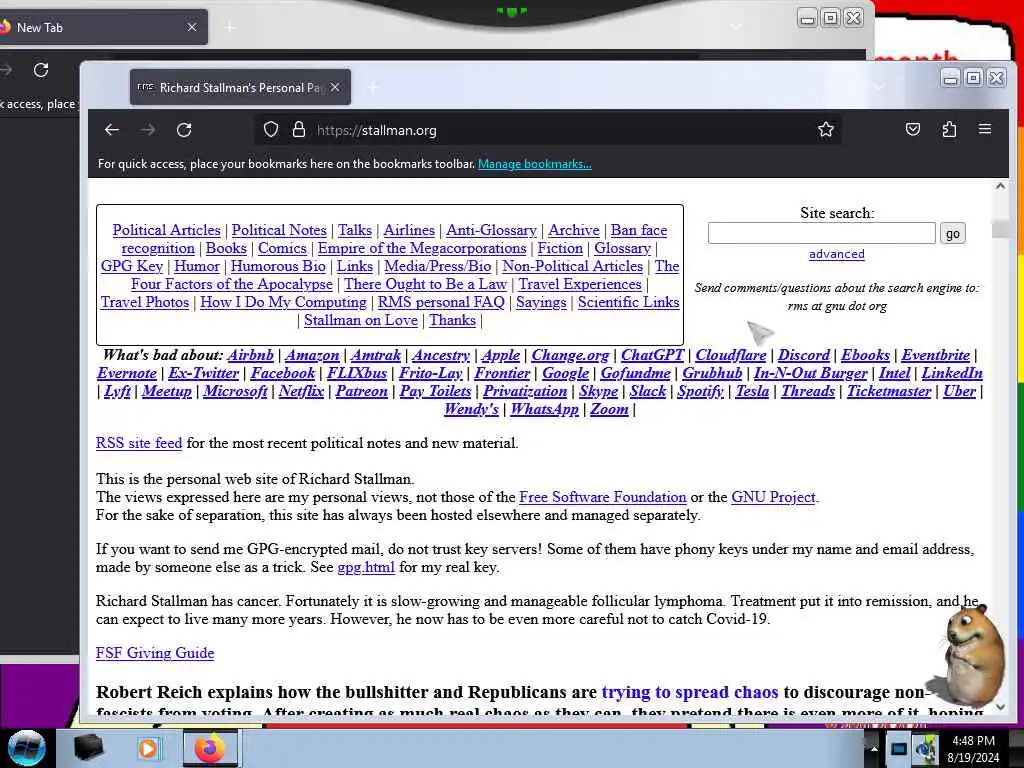Open What's bad about Netflix
The height and width of the screenshot is (768, 1024).
(x=301, y=391)
